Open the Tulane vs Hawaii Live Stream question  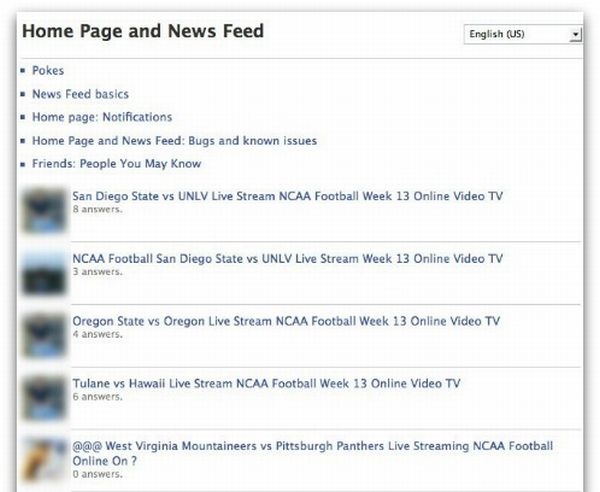266,383
